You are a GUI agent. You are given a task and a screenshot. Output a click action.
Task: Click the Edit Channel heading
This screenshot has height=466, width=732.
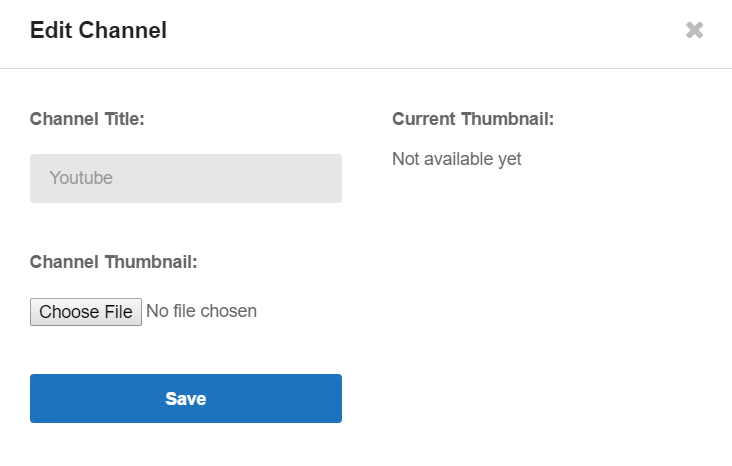pos(99,30)
